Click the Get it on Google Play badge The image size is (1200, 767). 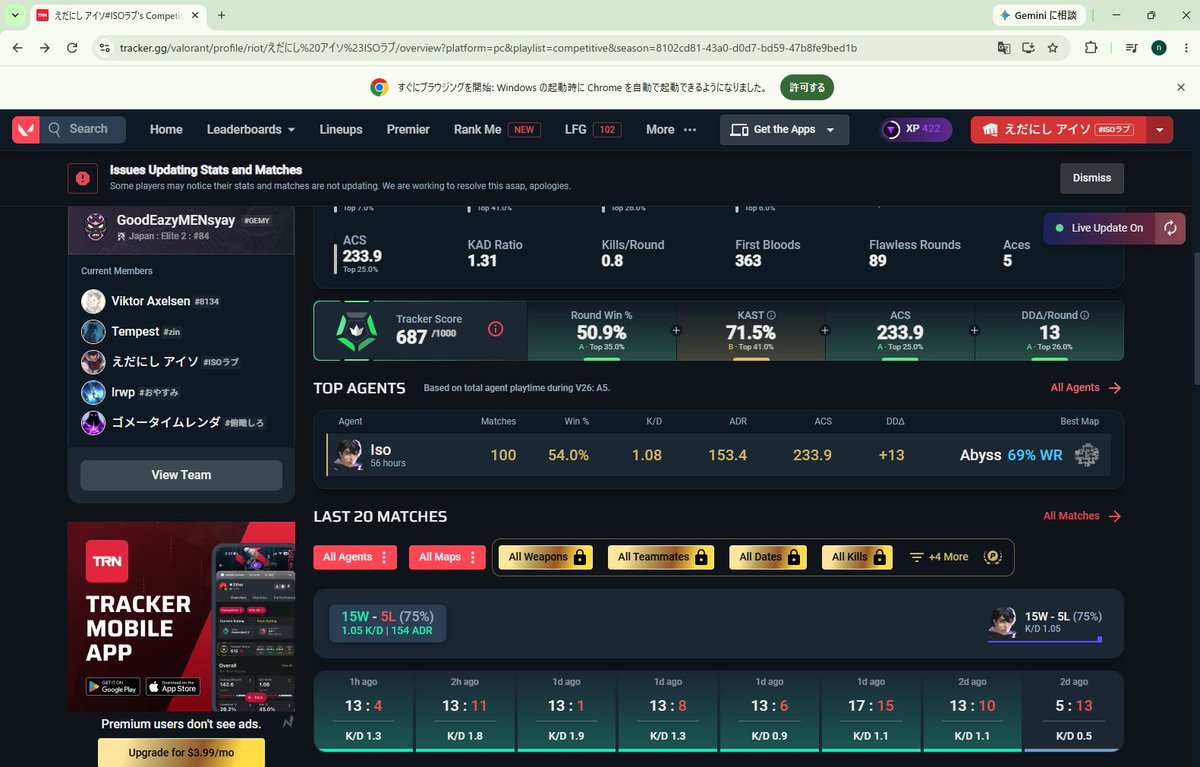tap(112, 687)
